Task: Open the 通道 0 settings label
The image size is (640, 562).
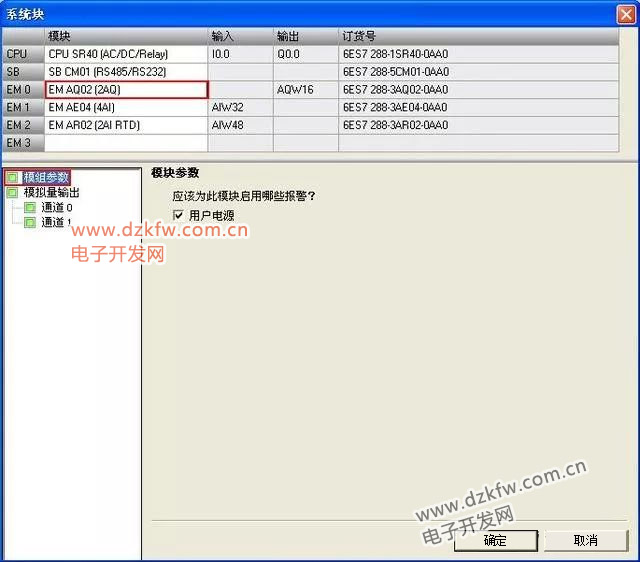Action: point(56,208)
